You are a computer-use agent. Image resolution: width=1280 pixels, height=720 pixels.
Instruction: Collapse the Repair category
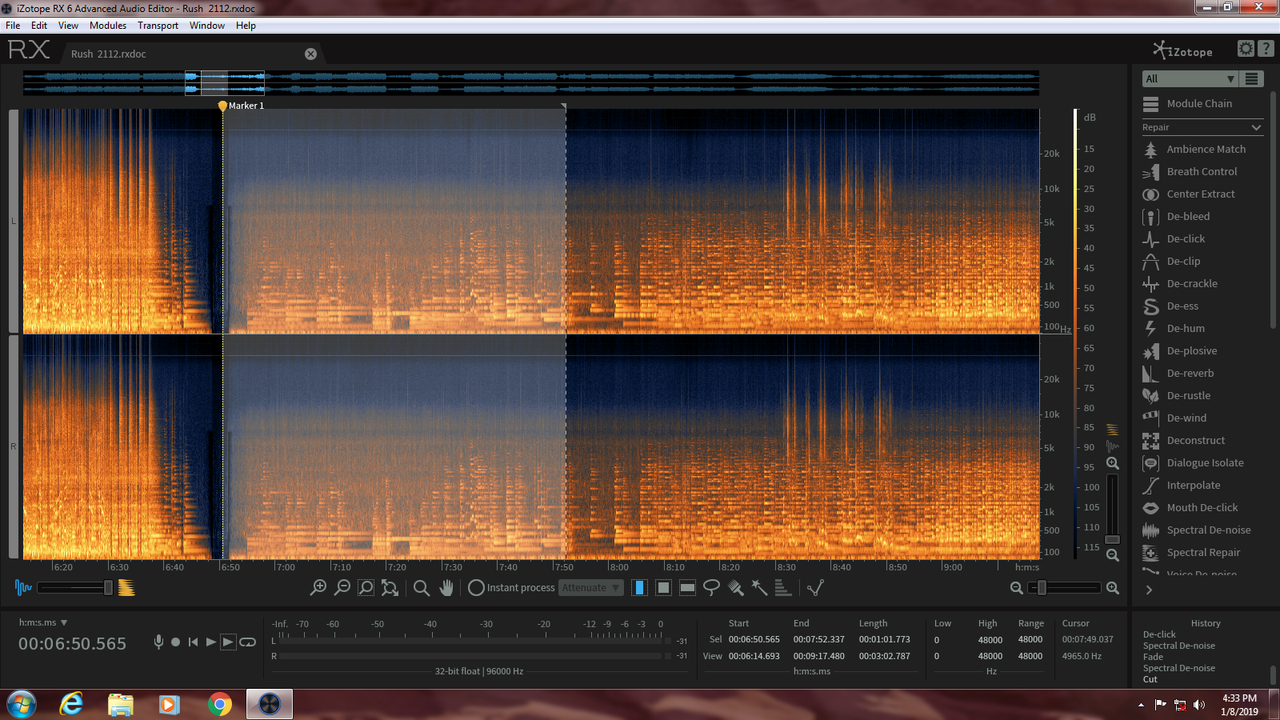1256,128
